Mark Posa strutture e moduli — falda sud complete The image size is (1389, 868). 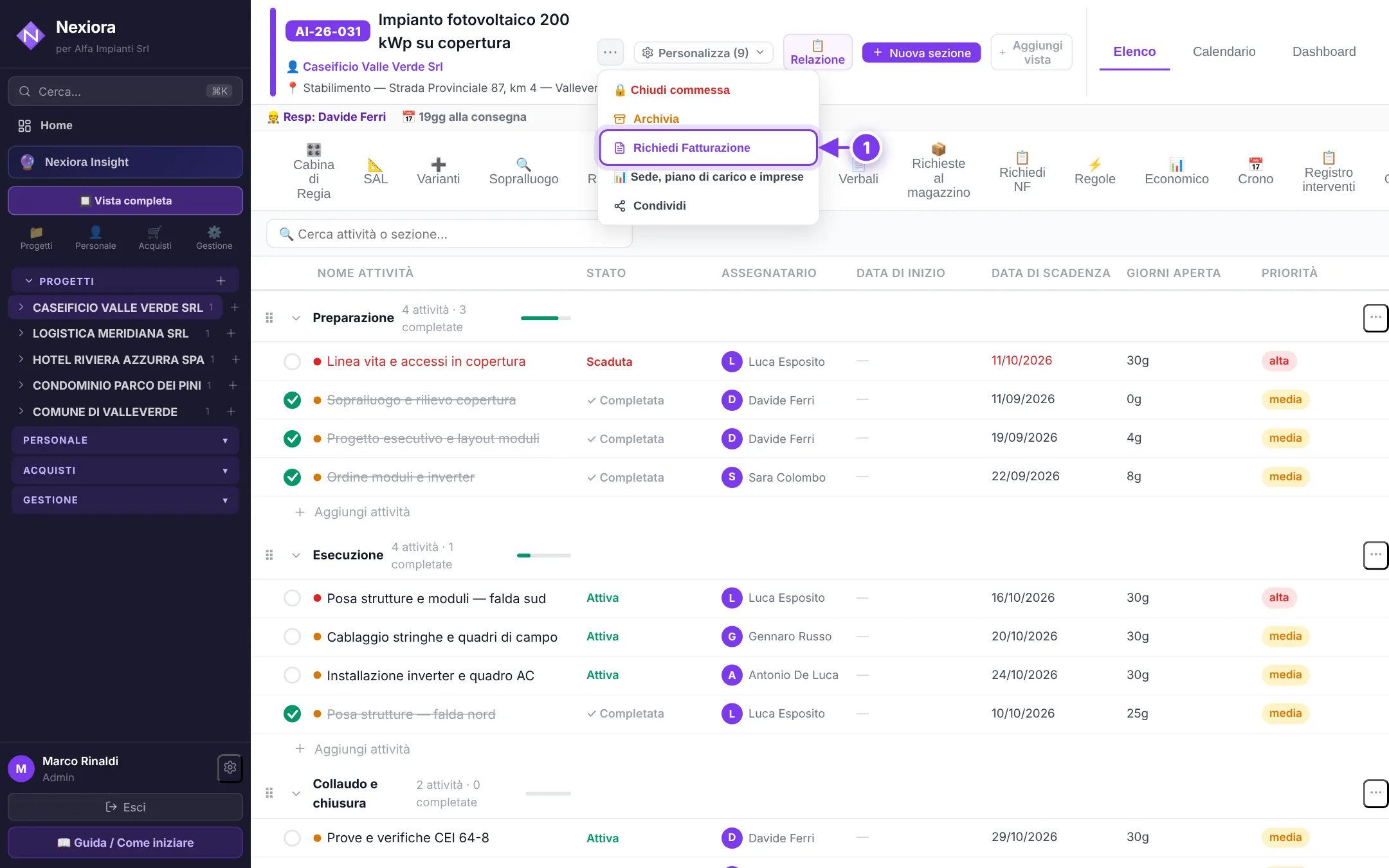(292, 598)
